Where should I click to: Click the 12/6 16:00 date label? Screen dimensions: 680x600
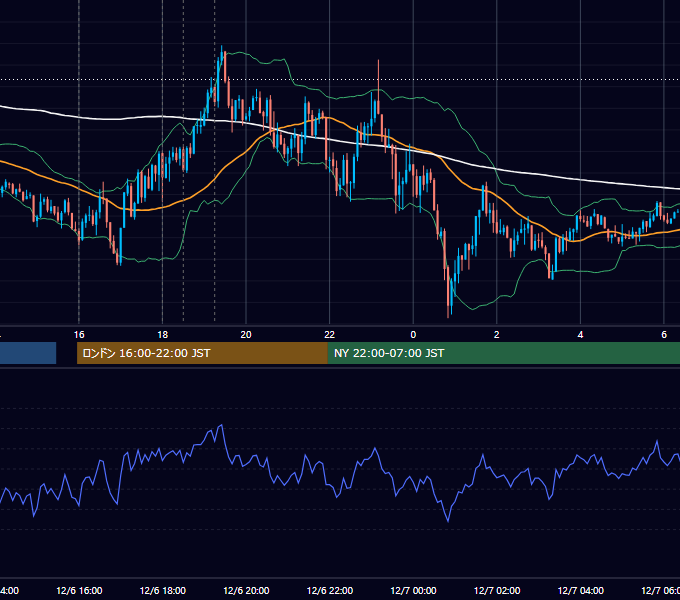(x=79, y=591)
